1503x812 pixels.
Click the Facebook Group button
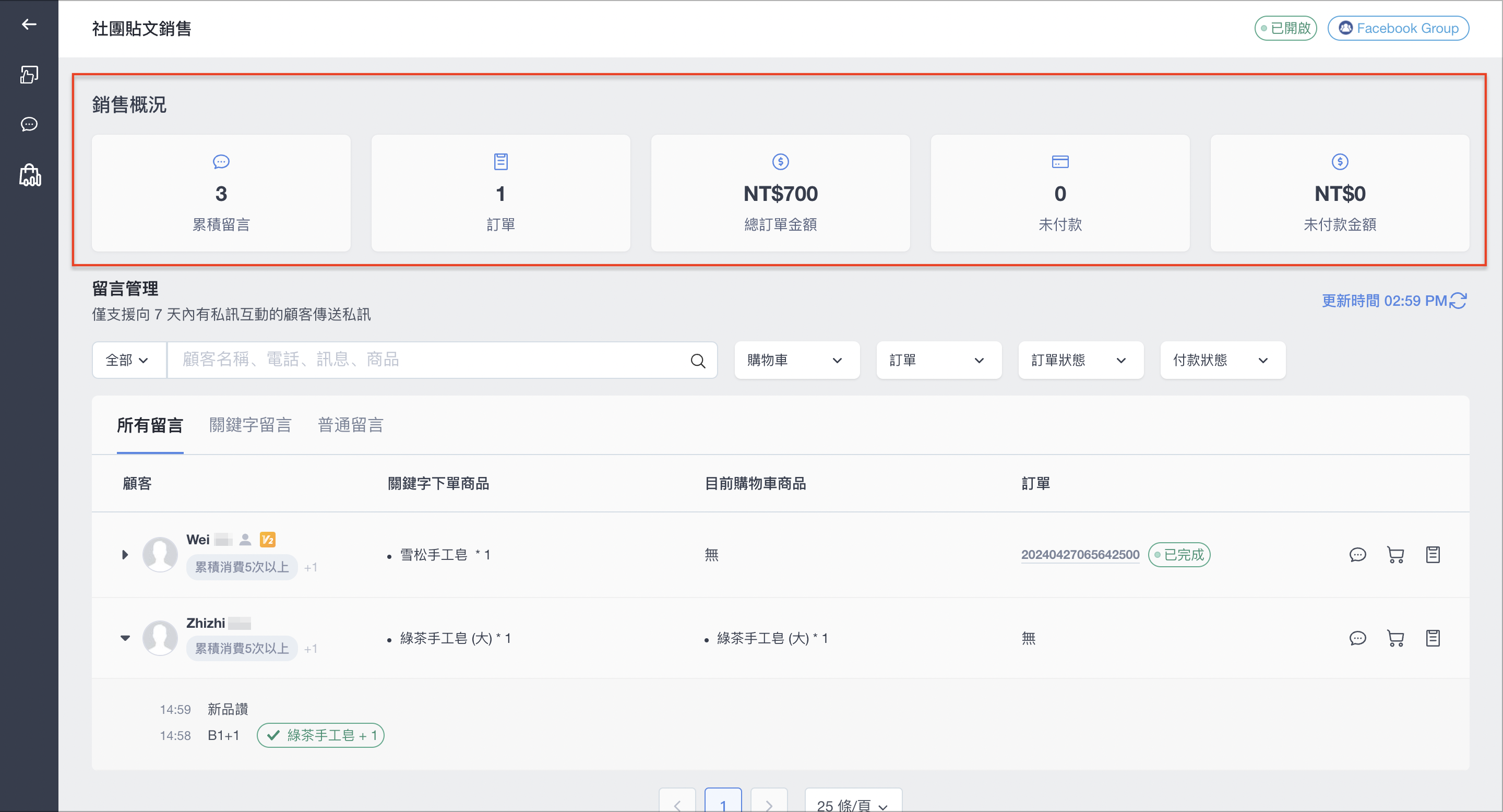(1398, 28)
